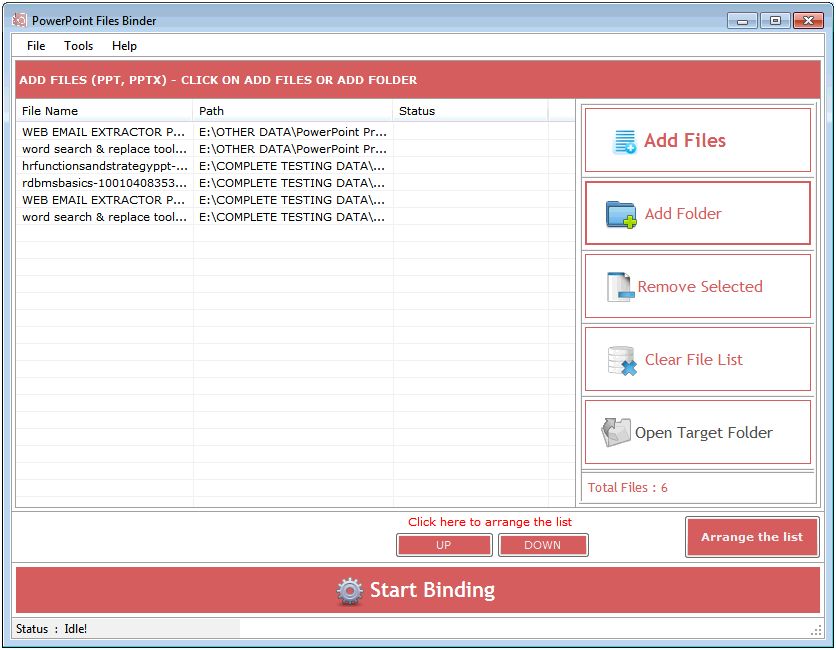
Task: Click the gear icon on Start Binding
Action: (x=350, y=591)
